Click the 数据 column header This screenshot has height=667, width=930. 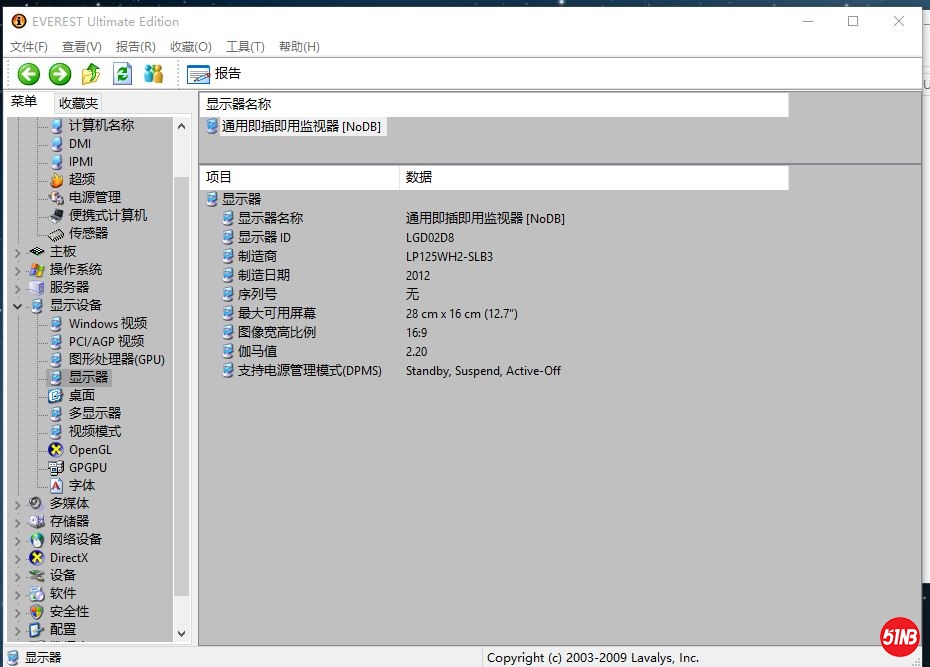click(420, 177)
